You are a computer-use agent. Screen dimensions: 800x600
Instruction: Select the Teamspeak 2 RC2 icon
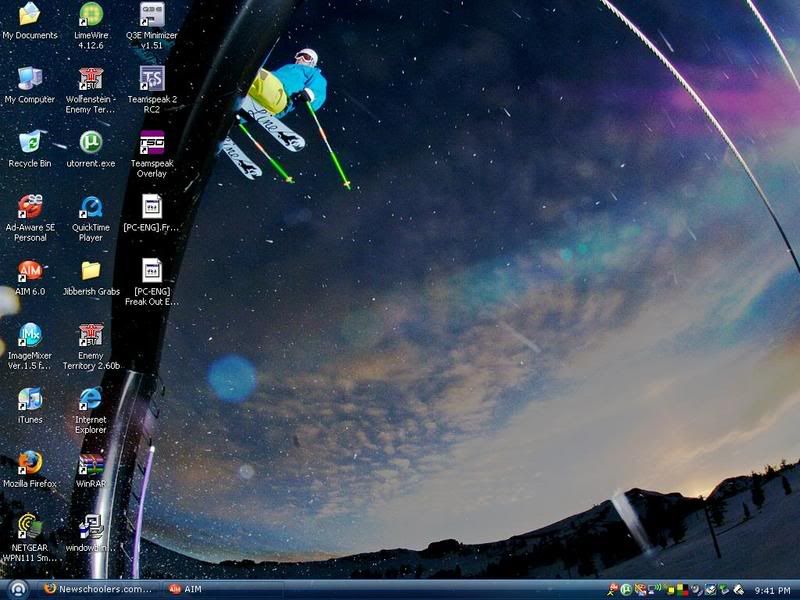(x=151, y=79)
